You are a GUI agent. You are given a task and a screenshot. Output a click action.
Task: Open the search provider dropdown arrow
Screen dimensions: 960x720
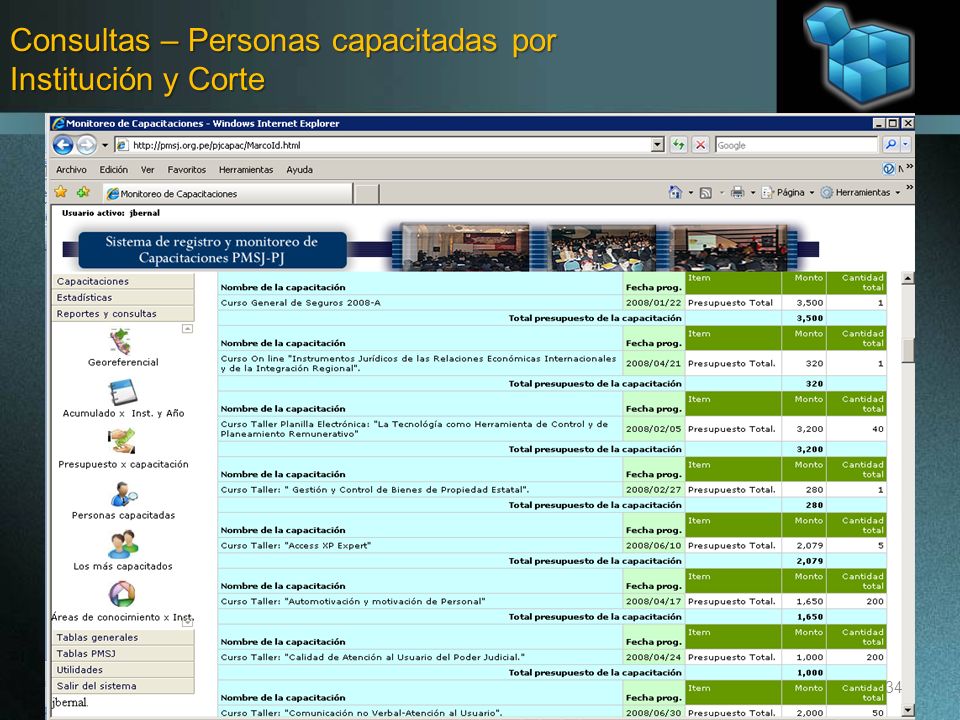click(906, 145)
